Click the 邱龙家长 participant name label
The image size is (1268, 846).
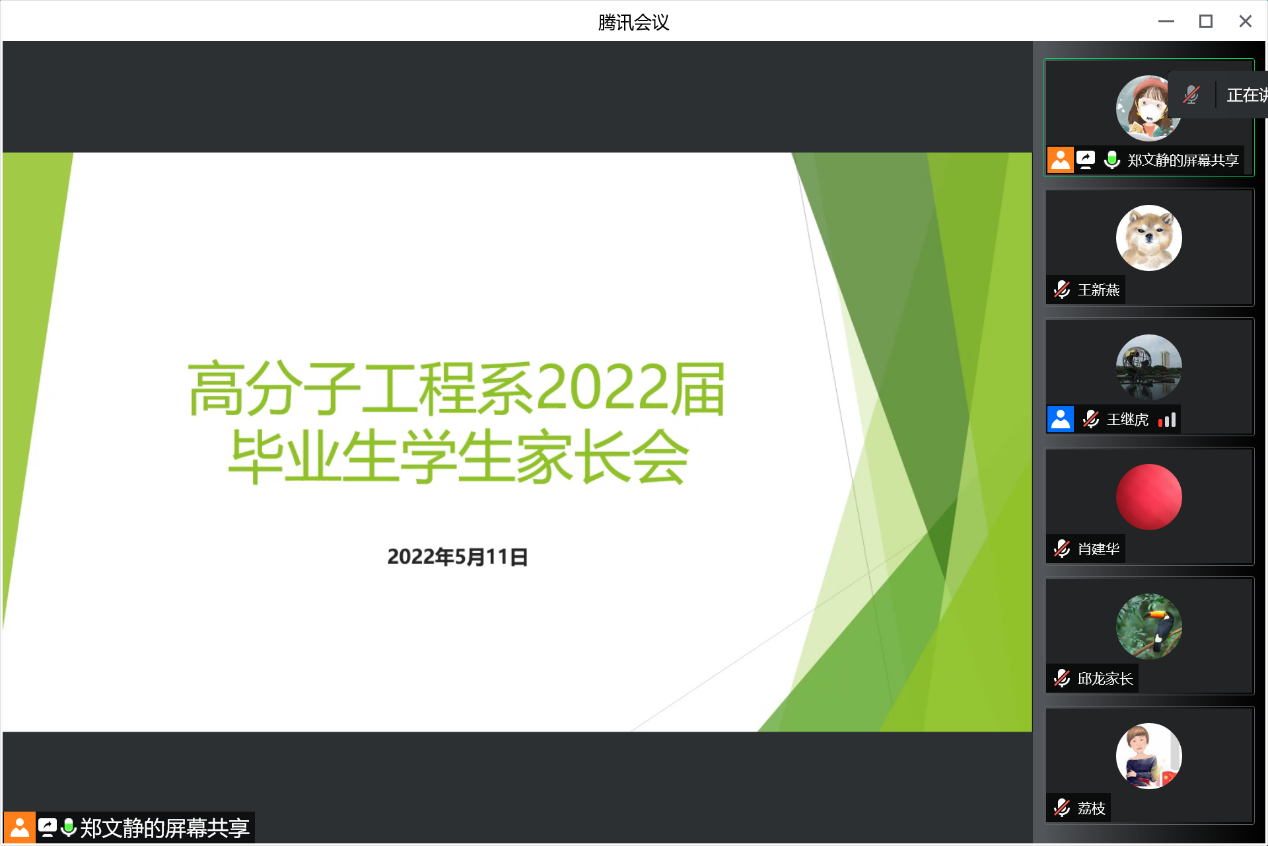point(1105,678)
